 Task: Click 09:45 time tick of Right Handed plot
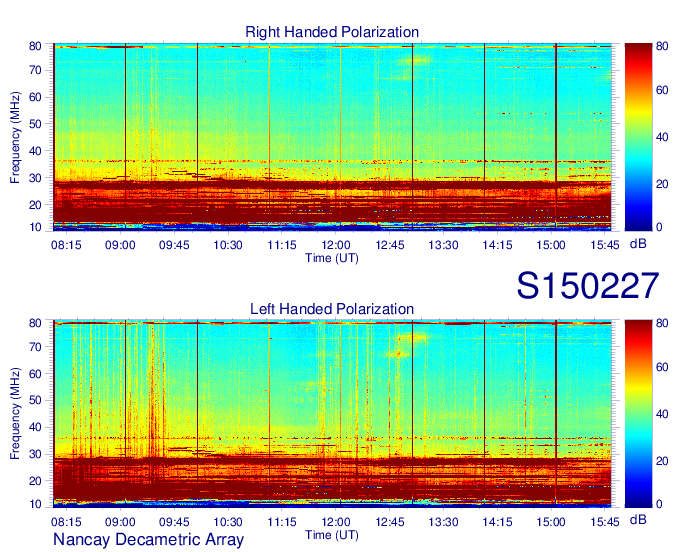tap(174, 245)
